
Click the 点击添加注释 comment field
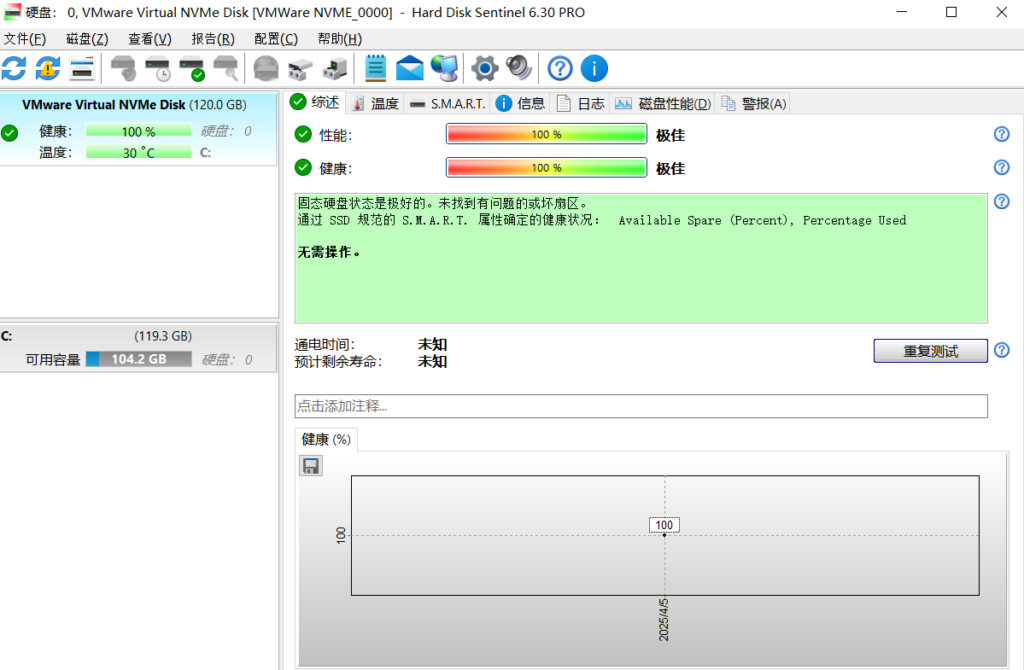[x=641, y=406]
